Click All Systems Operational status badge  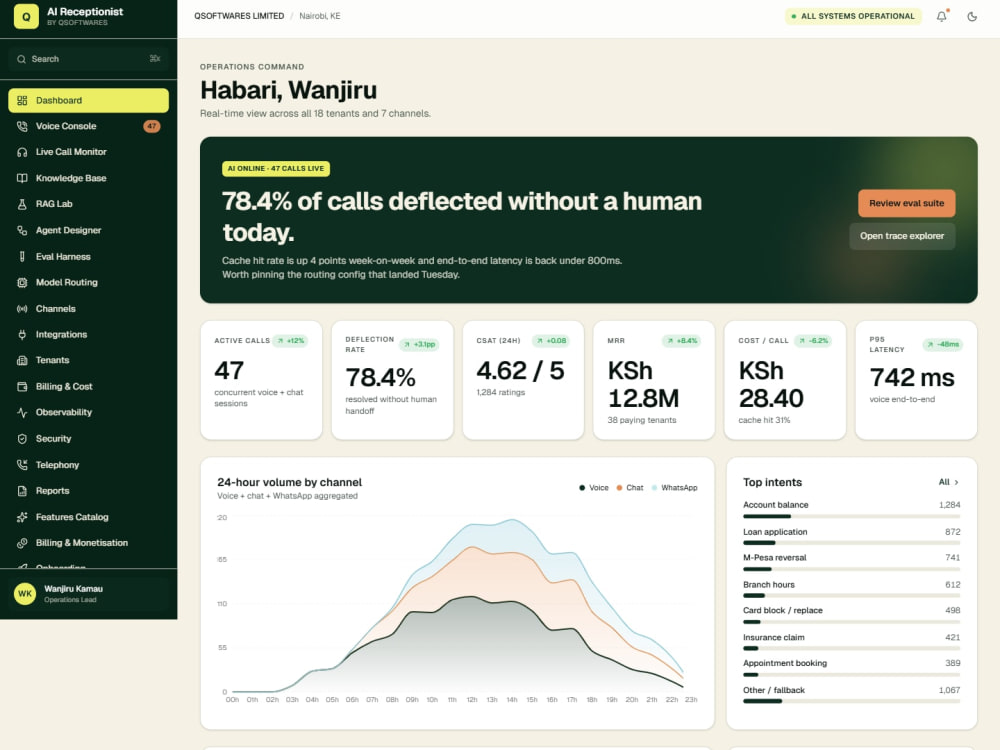tap(853, 17)
